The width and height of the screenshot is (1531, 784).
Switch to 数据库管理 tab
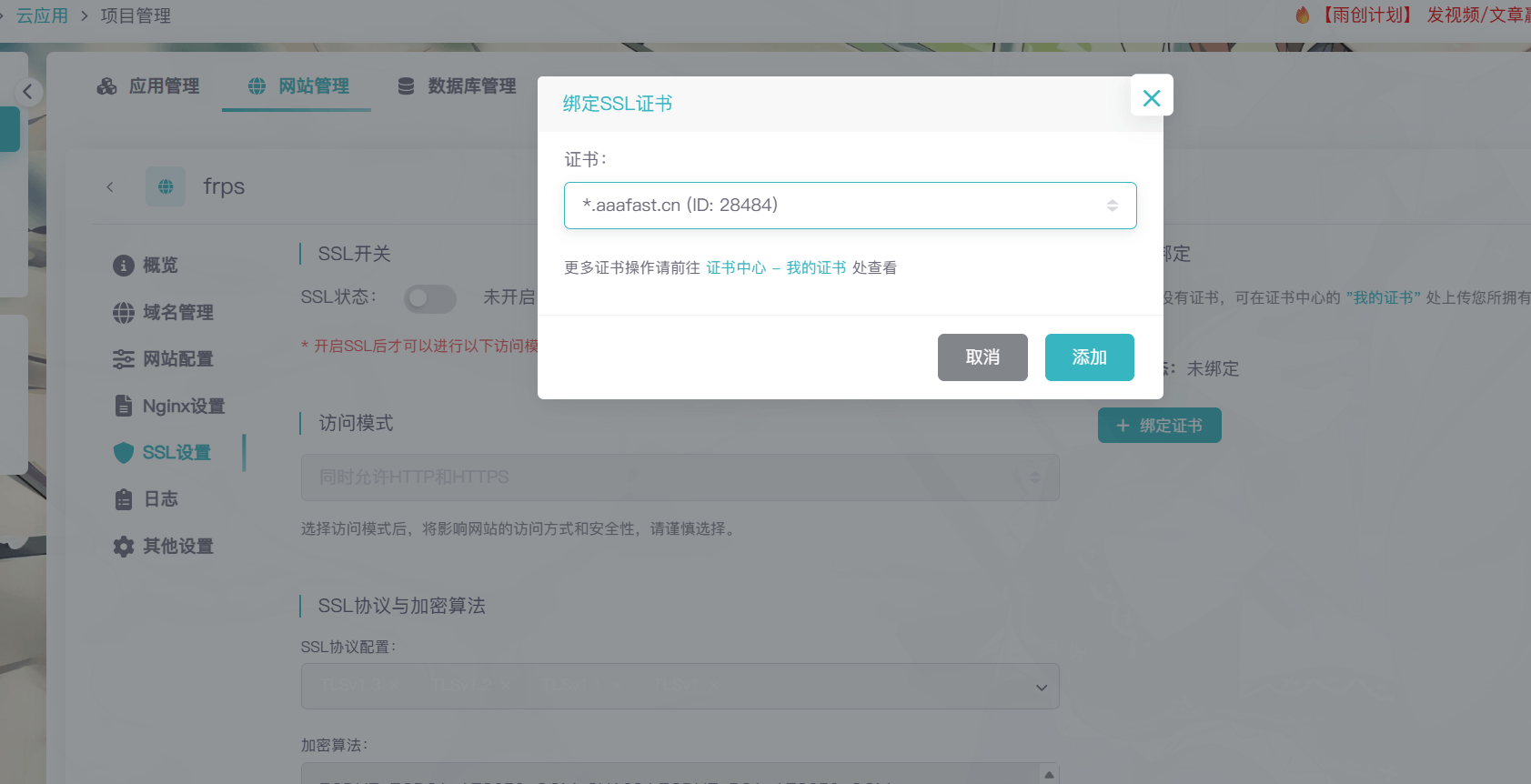click(457, 86)
